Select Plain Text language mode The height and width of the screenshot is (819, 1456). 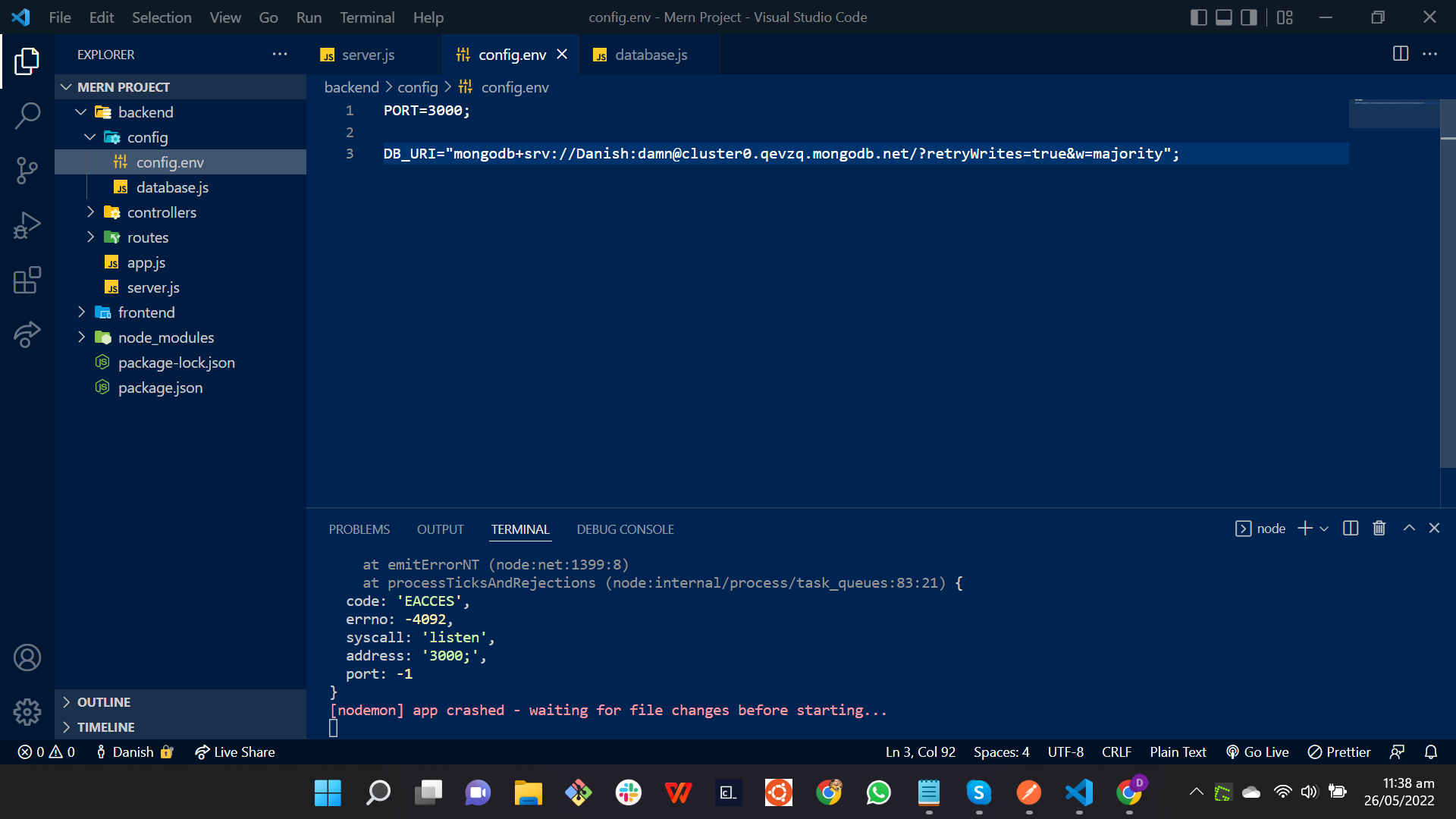[x=1178, y=752]
